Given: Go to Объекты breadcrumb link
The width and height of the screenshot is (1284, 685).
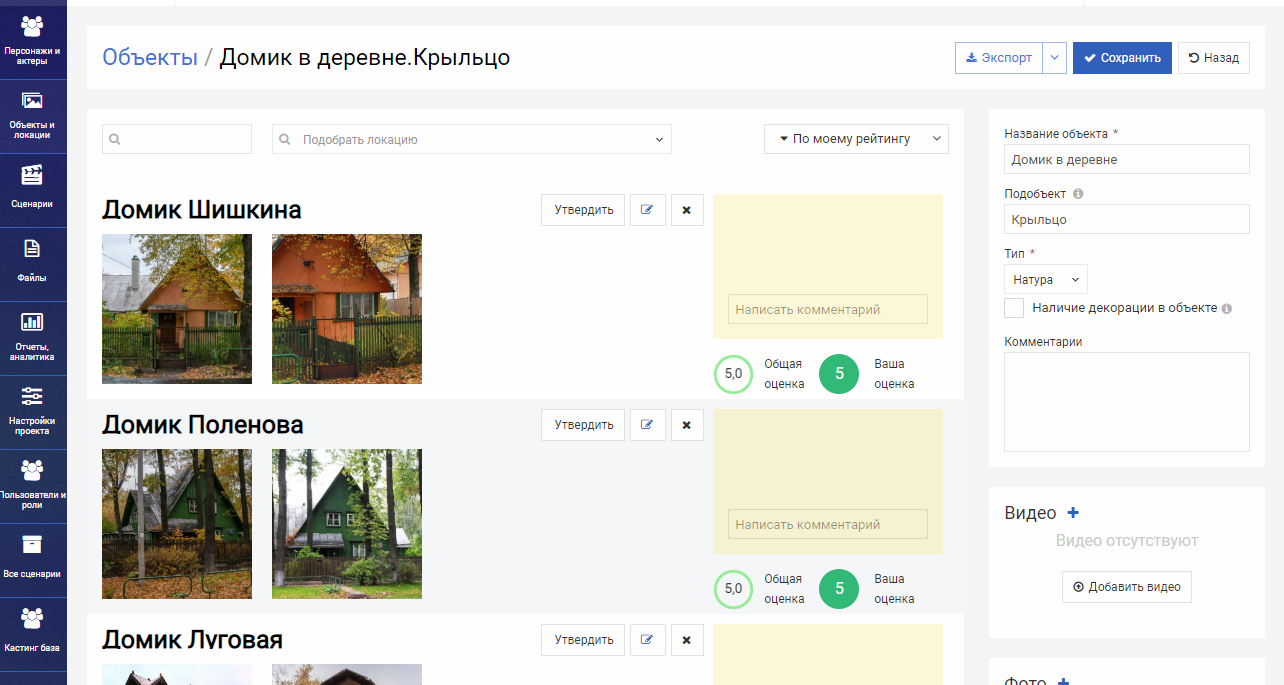Looking at the screenshot, I should point(150,57).
